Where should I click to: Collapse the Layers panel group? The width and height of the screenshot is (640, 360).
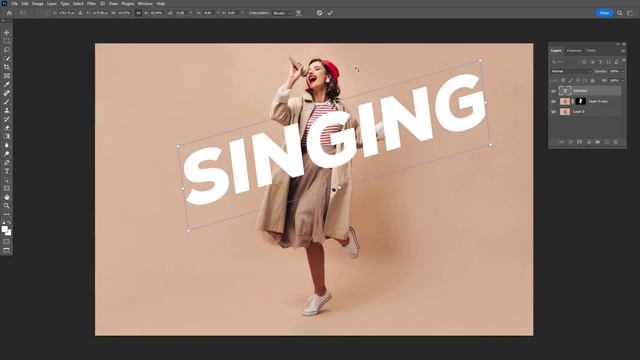point(618,44)
